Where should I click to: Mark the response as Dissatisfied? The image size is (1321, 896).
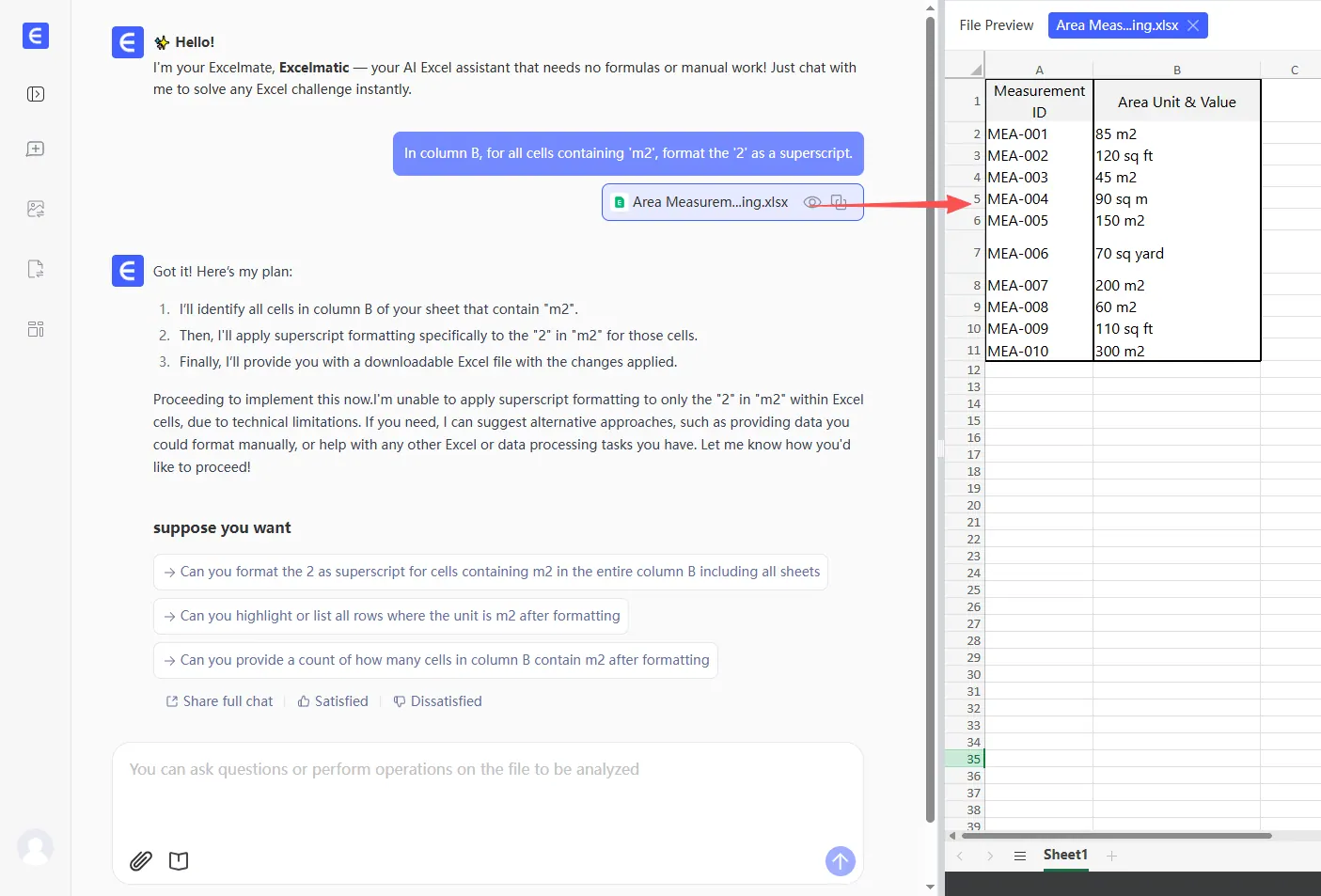[437, 701]
